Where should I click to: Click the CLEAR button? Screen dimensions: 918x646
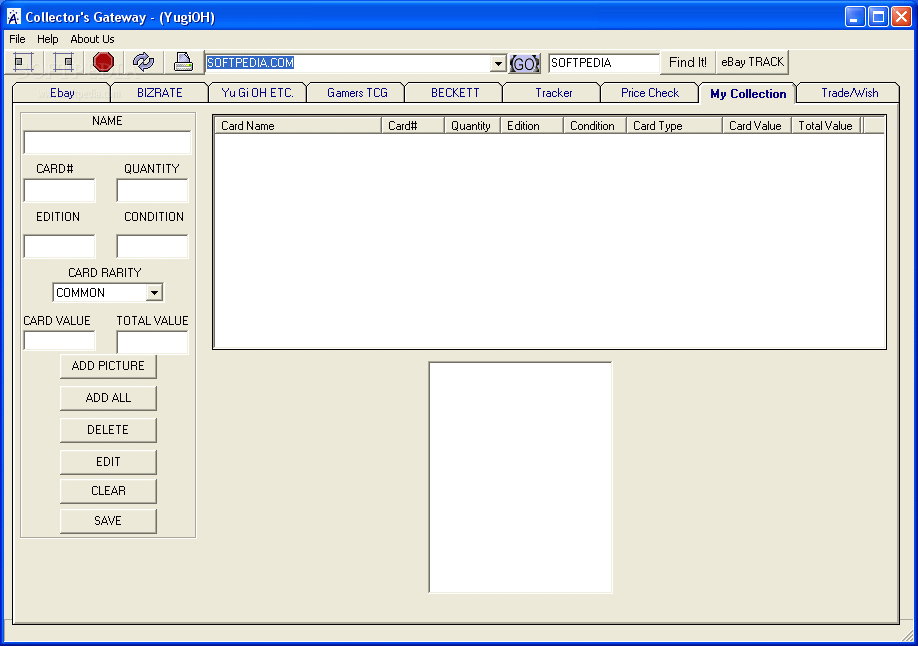tap(108, 491)
